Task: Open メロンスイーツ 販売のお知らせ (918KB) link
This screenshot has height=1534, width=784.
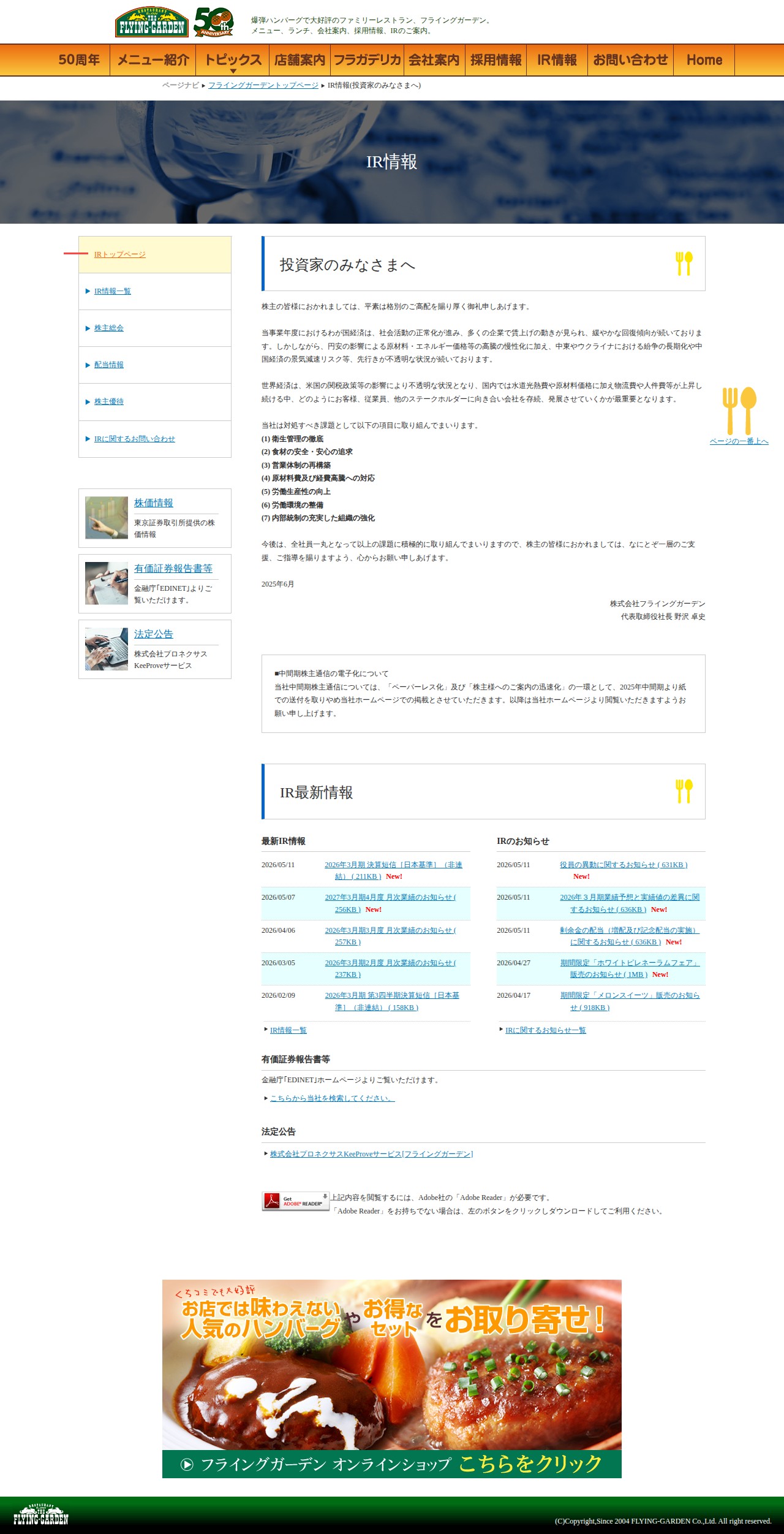Action: click(x=630, y=1001)
